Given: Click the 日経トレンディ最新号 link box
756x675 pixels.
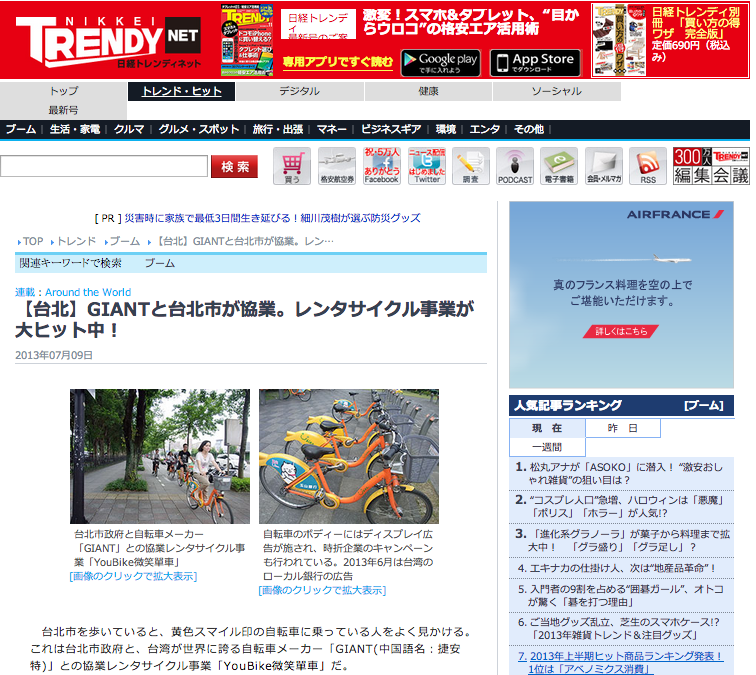Looking at the screenshot, I should point(318,24).
